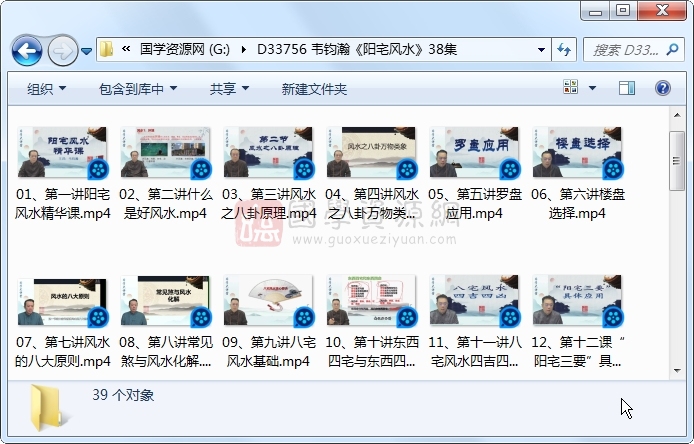Open the view options dropdown arrow
This screenshot has height=444, width=694.
coord(592,88)
